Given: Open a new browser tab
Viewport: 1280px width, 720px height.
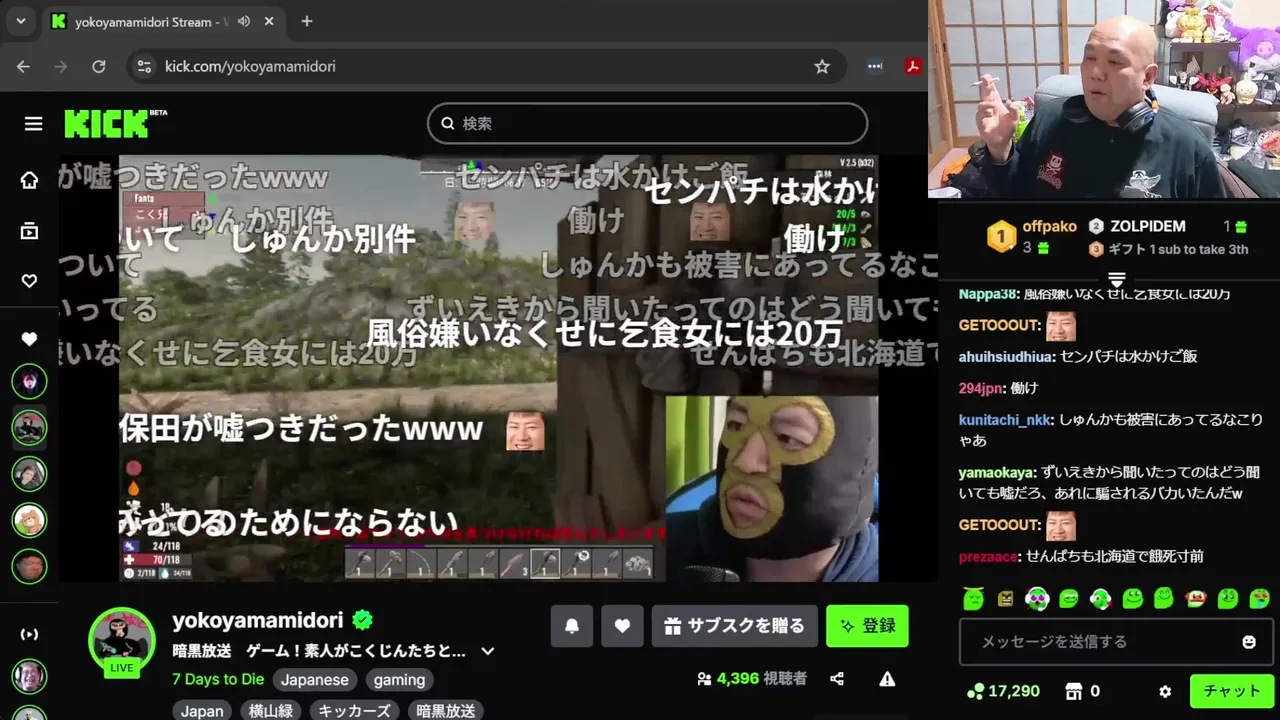Looking at the screenshot, I should tap(307, 21).
